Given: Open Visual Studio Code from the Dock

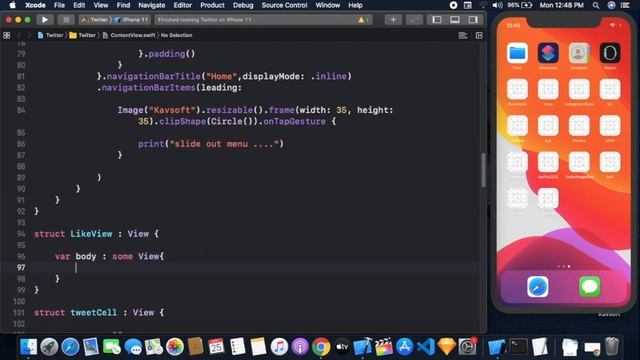Looking at the screenshot, I should (426, 347).
